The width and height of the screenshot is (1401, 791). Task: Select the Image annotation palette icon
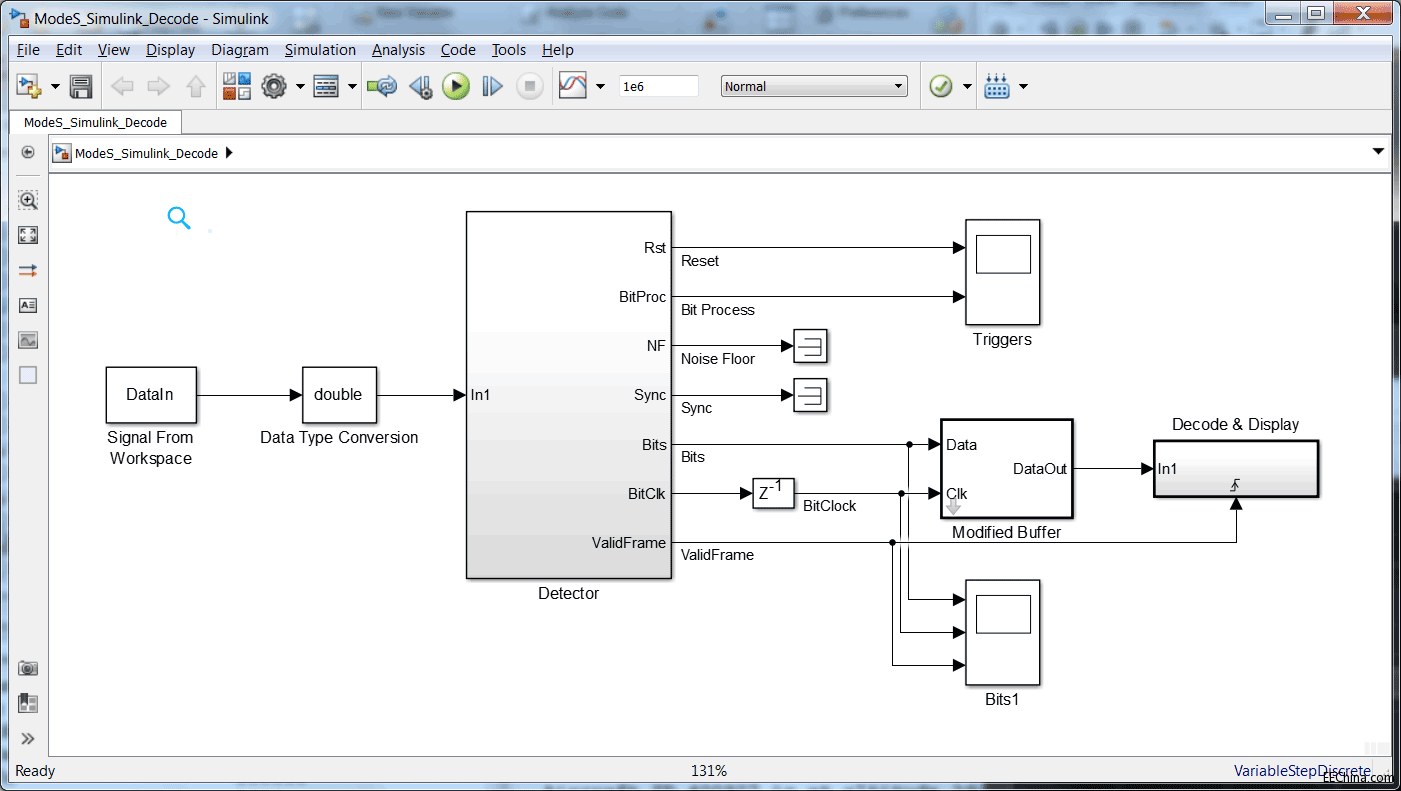[x=28, y=340]
